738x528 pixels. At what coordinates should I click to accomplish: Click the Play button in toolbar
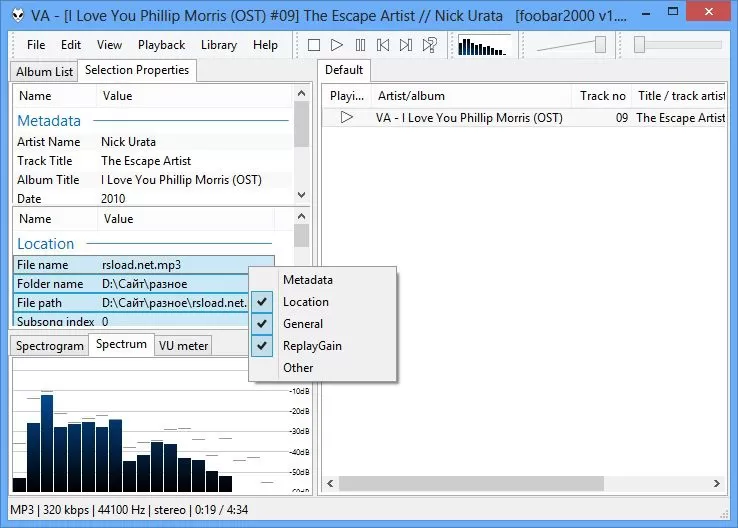337,45
